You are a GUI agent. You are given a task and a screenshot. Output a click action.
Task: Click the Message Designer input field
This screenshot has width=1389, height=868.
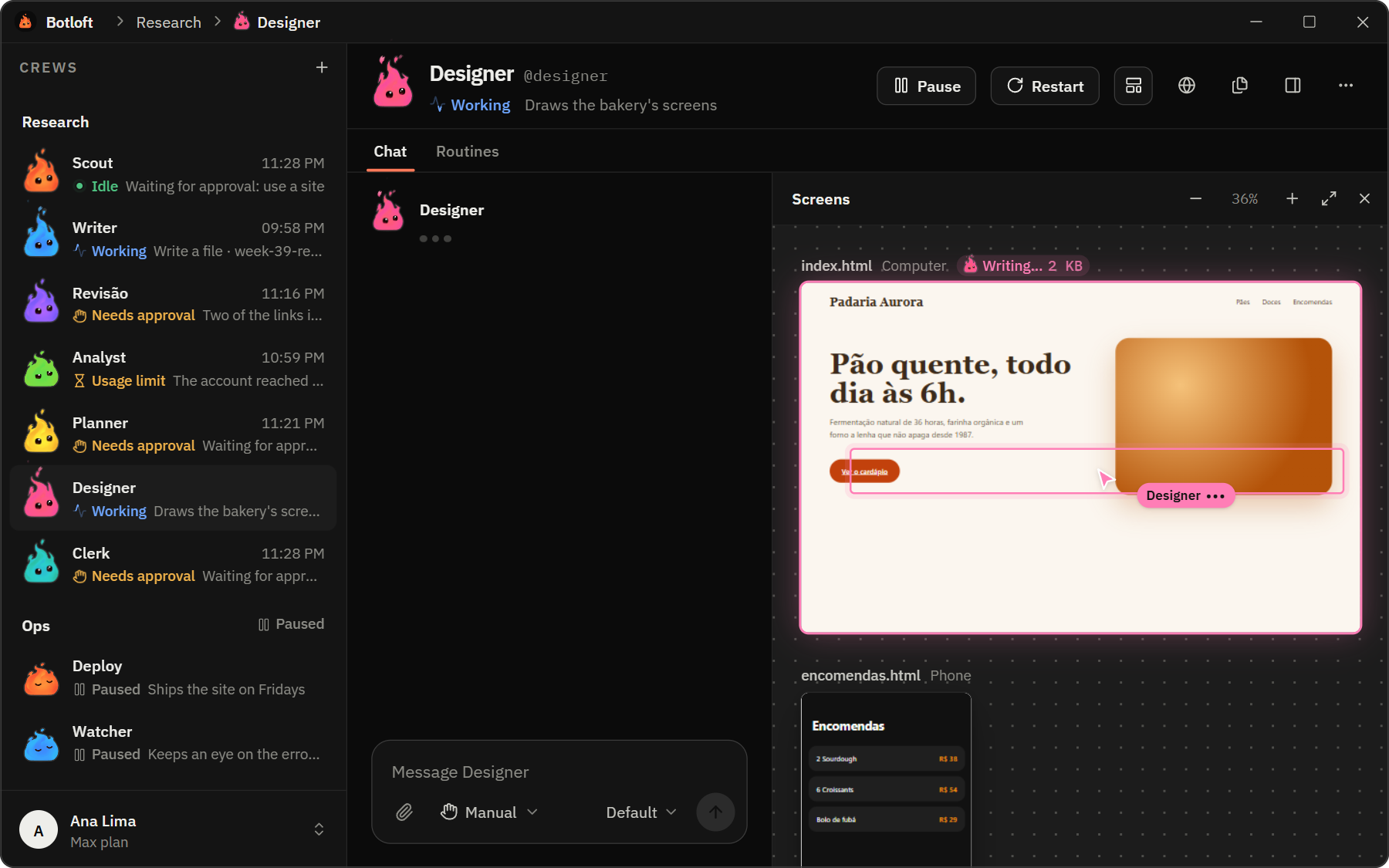(x=559, y=772)
